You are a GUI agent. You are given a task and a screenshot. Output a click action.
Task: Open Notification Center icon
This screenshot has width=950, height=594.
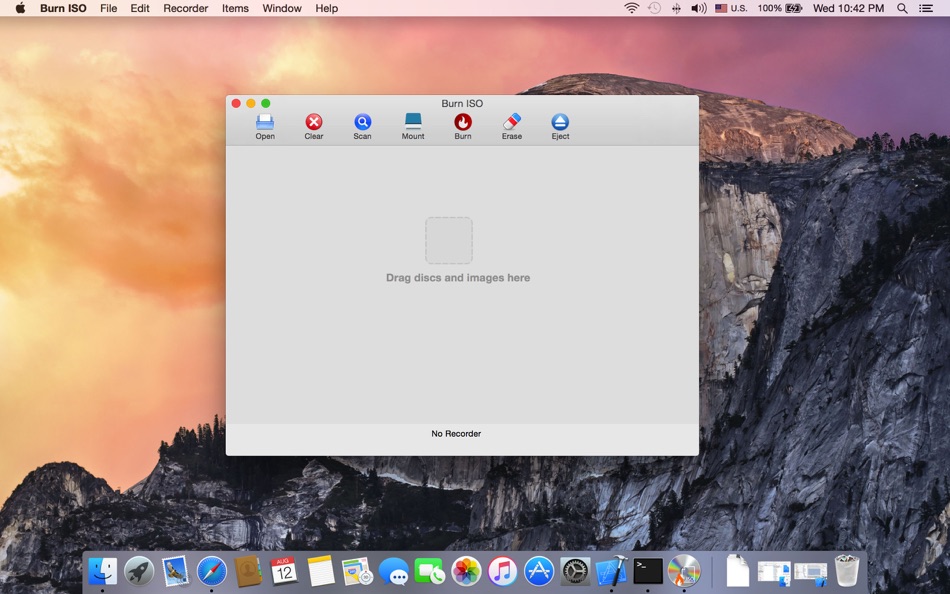coord(926,8)
